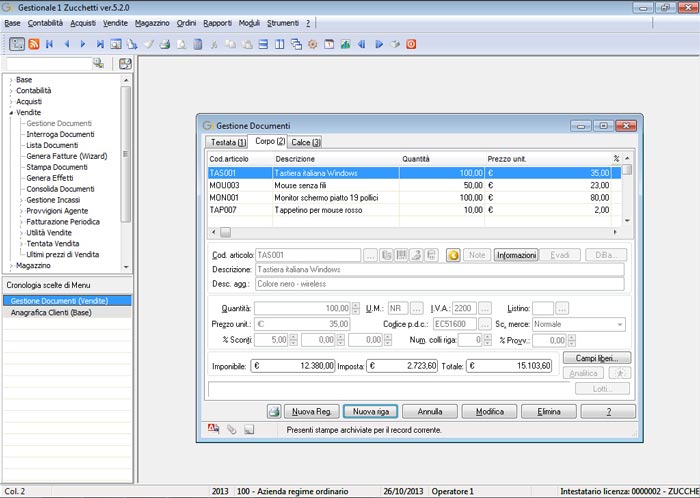This screenshot has height=498, width=700.
Task: Click the printer icon in main toolbar
Action: (165, 44)
